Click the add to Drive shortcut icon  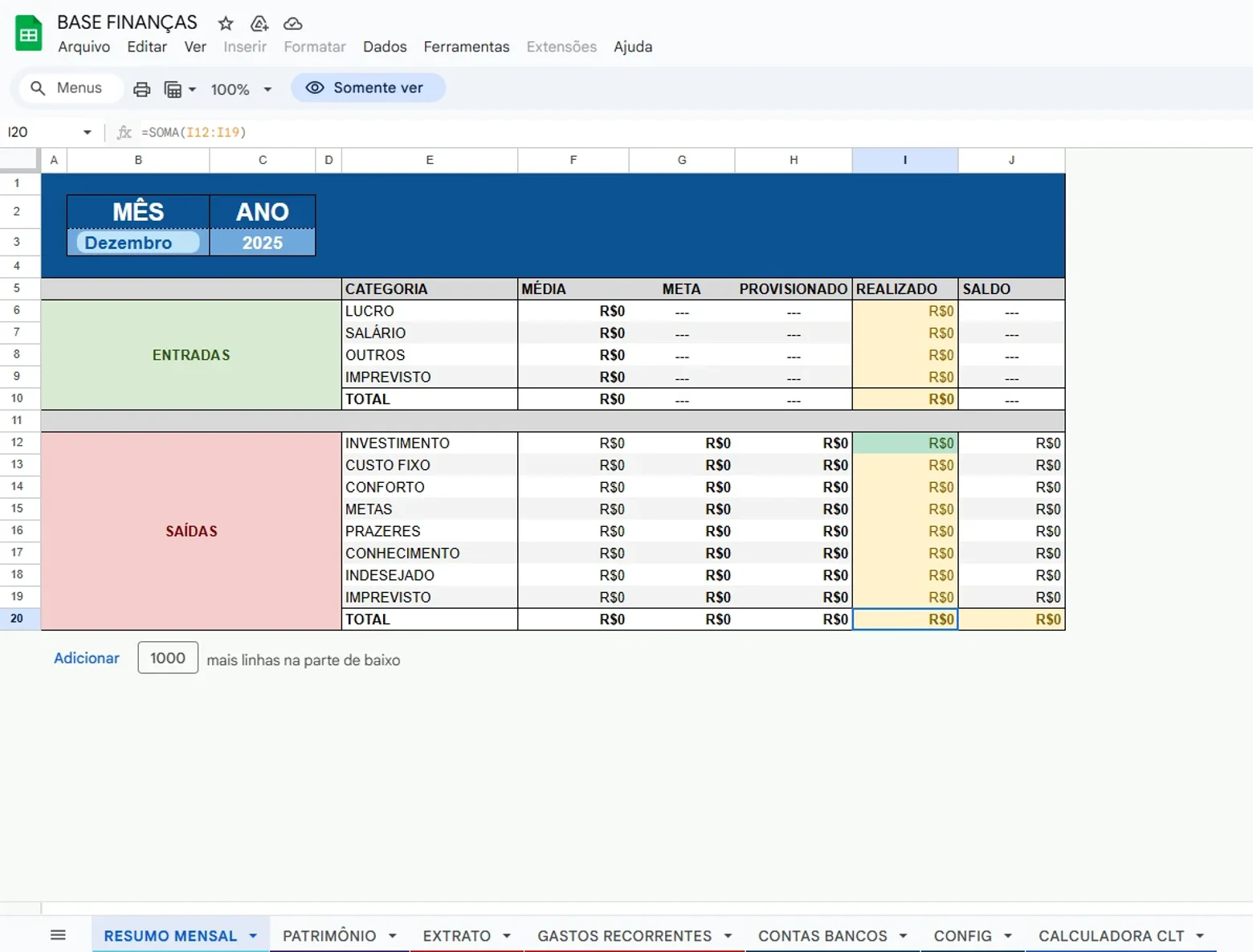tap(259, 23)
